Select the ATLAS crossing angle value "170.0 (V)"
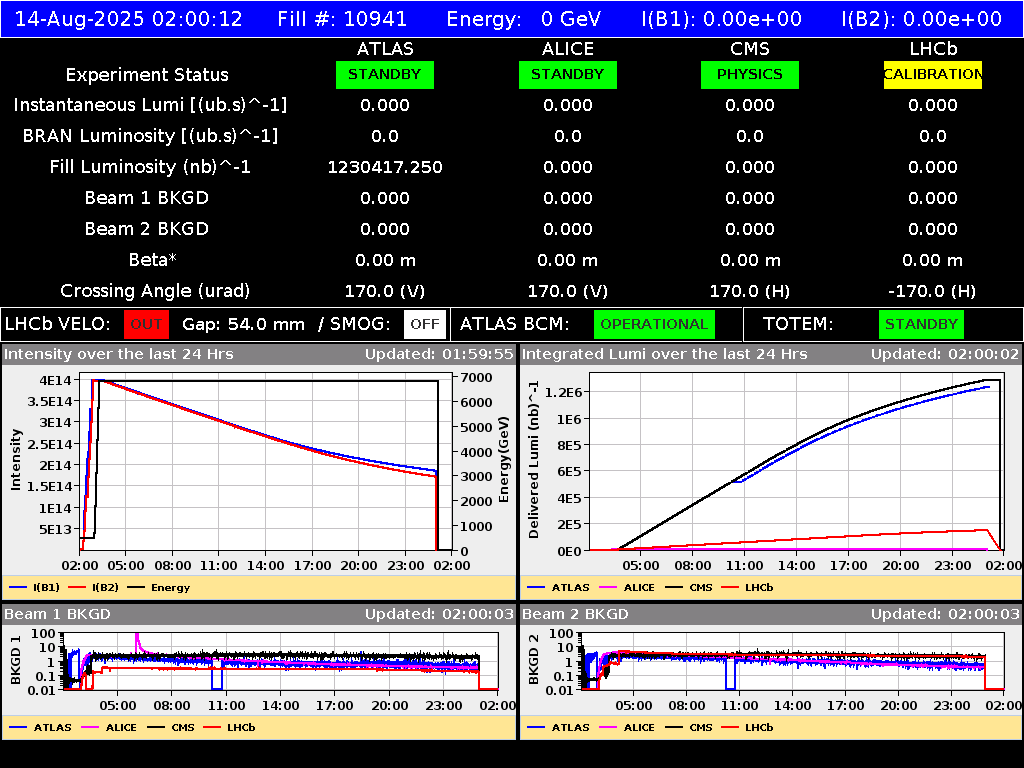The height and width of the screenshot is (768, 1024). (x=385, y=291)
